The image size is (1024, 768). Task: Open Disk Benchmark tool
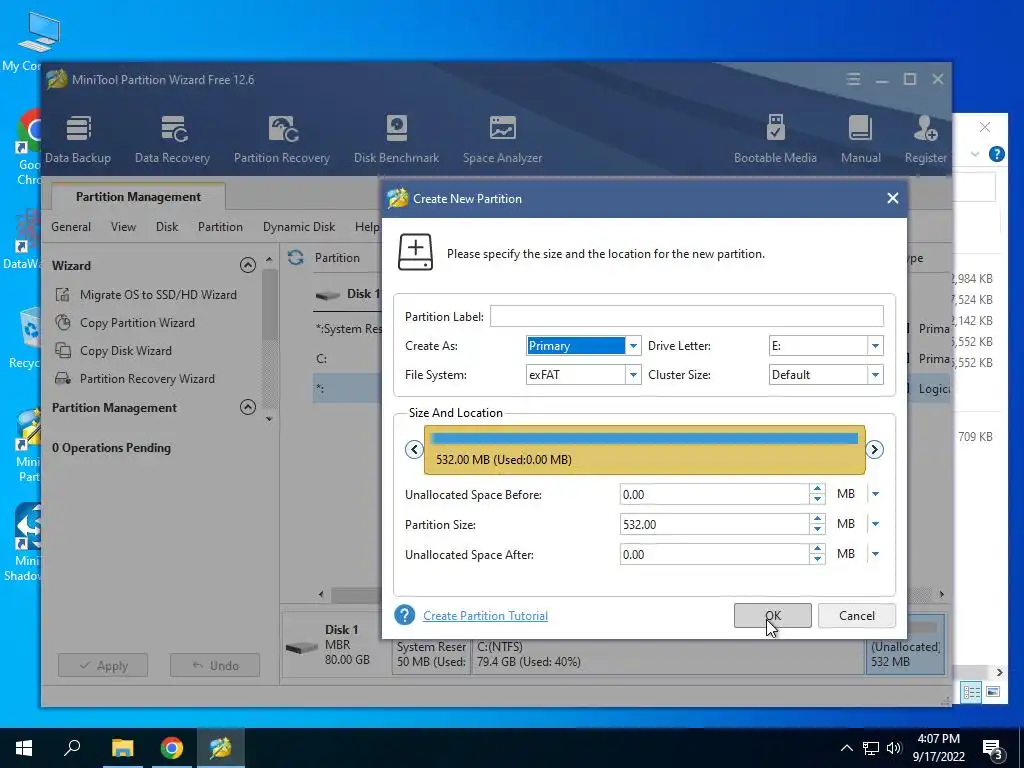[x=396, y=140]
